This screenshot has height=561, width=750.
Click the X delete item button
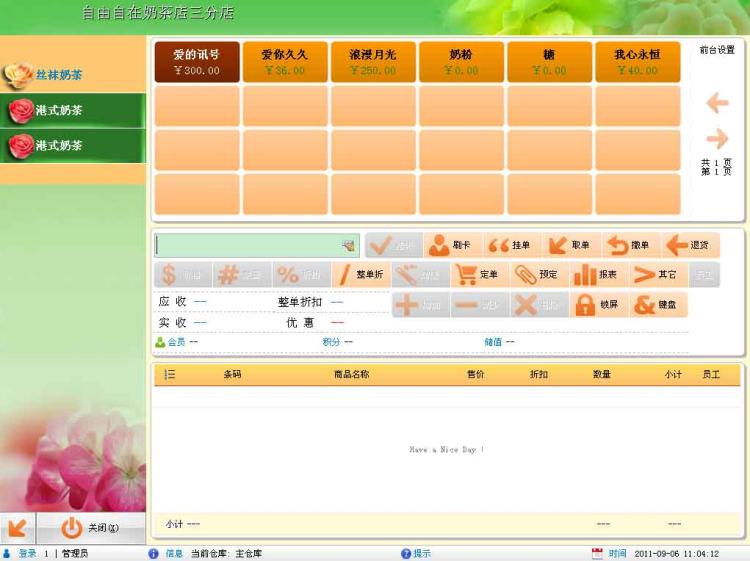pyautogui.click(x=539, y=305)
